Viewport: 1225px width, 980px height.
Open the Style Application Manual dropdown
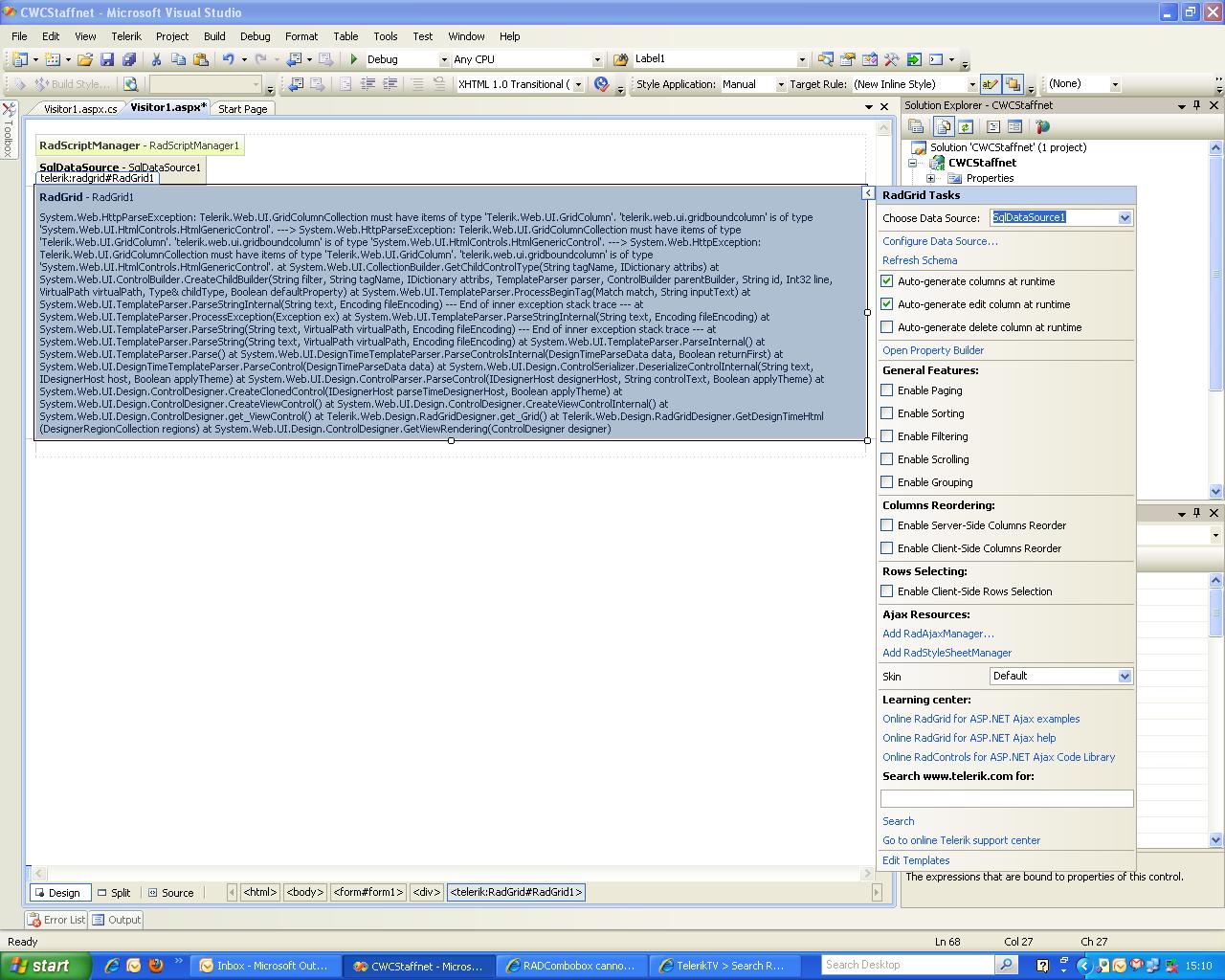(780, 84)
